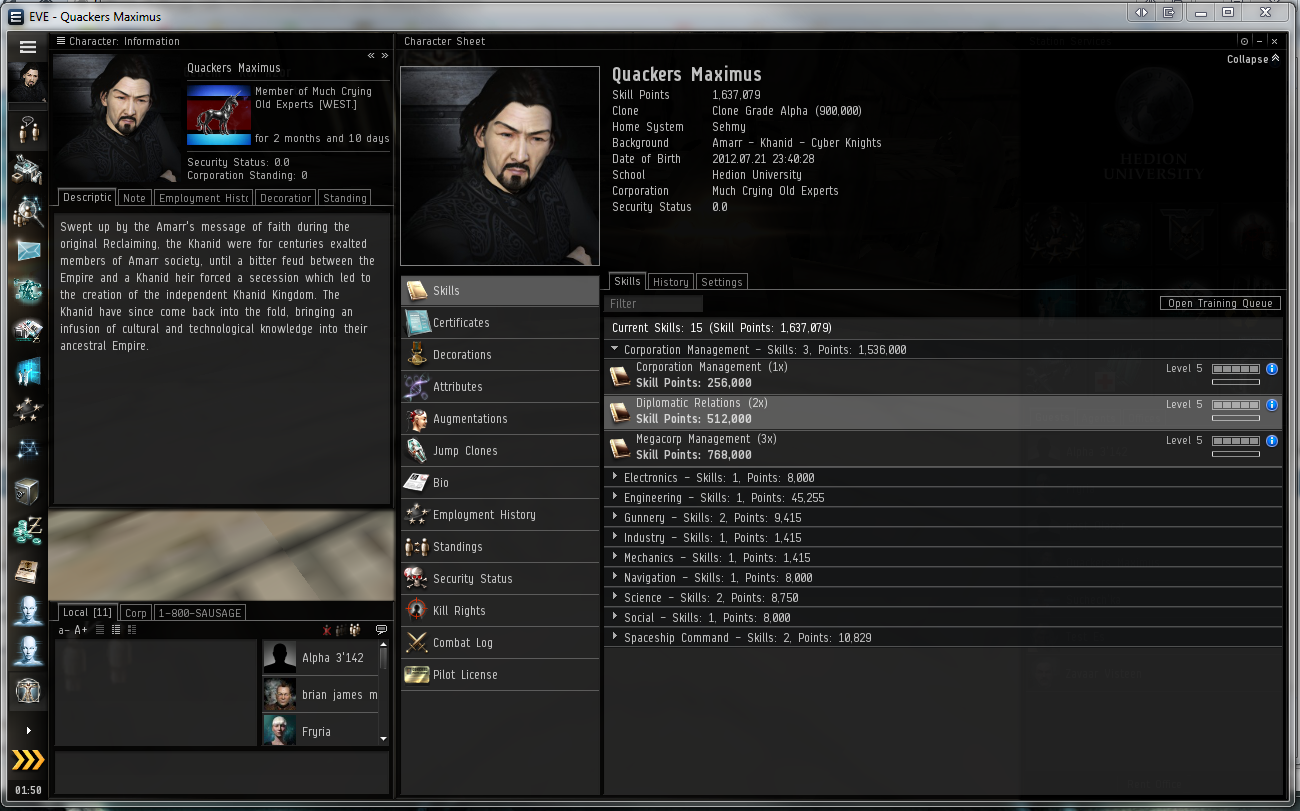Click the four-stars icon in the sidebar
This screenshot has width=1300, height=811.
pos(28,410)
